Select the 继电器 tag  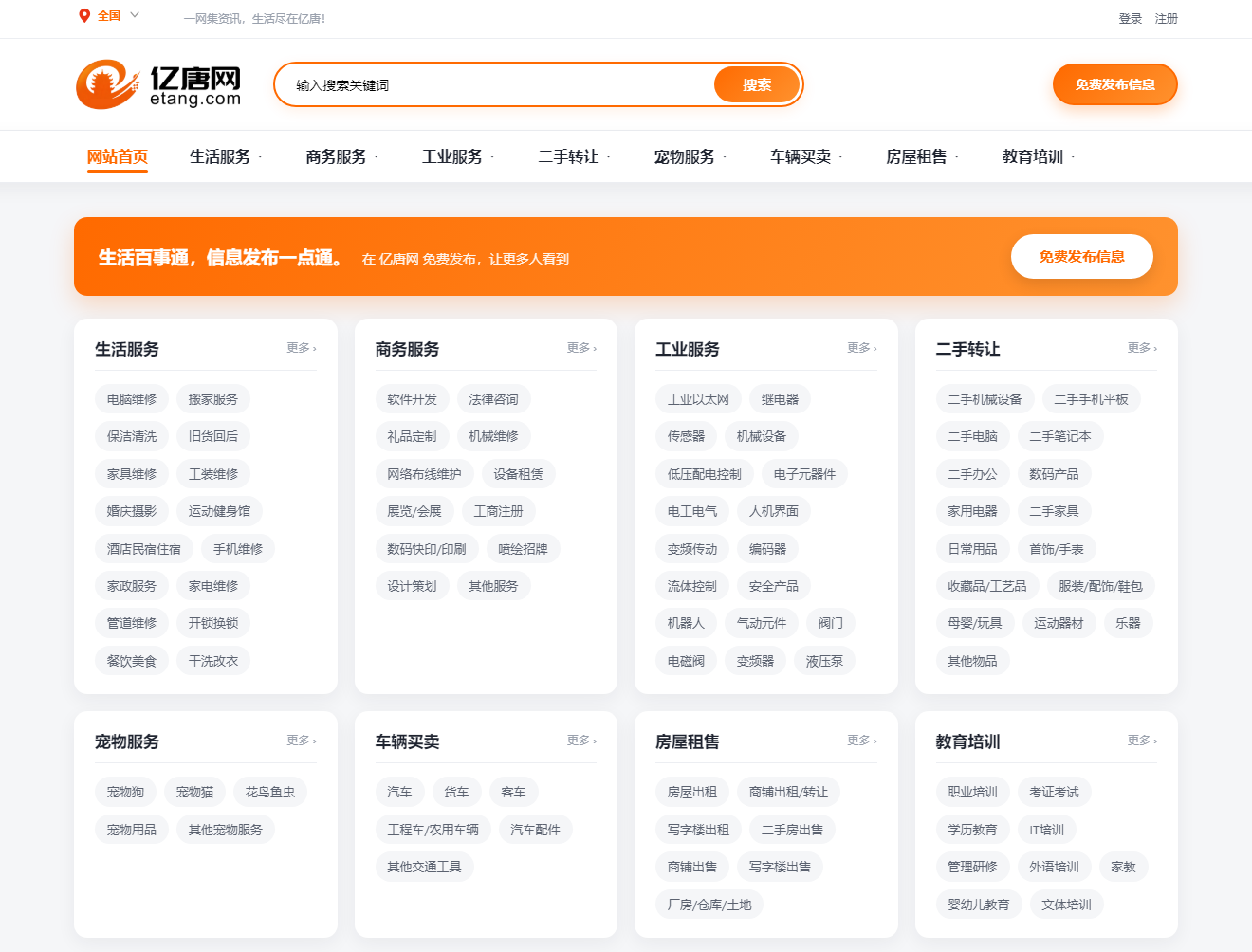coord(781,399)
